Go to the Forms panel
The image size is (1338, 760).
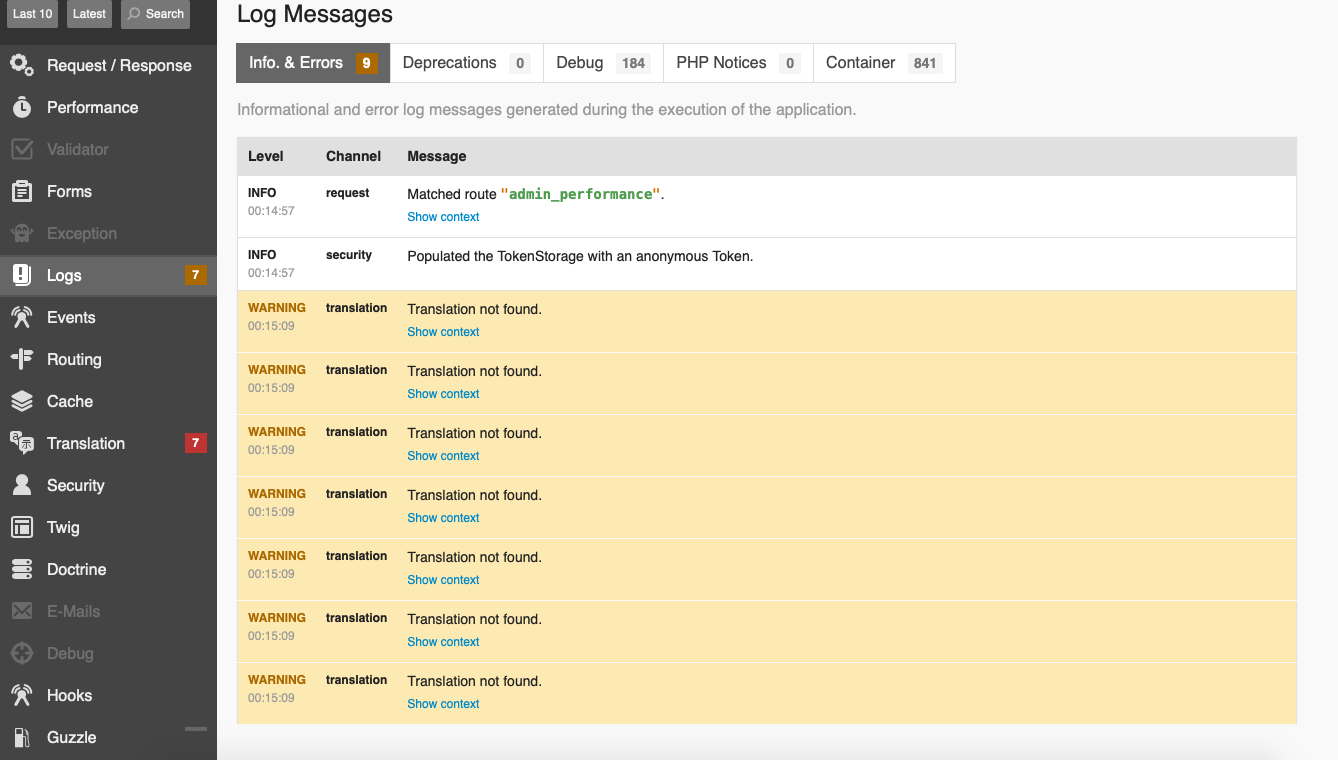coord(108,191)
